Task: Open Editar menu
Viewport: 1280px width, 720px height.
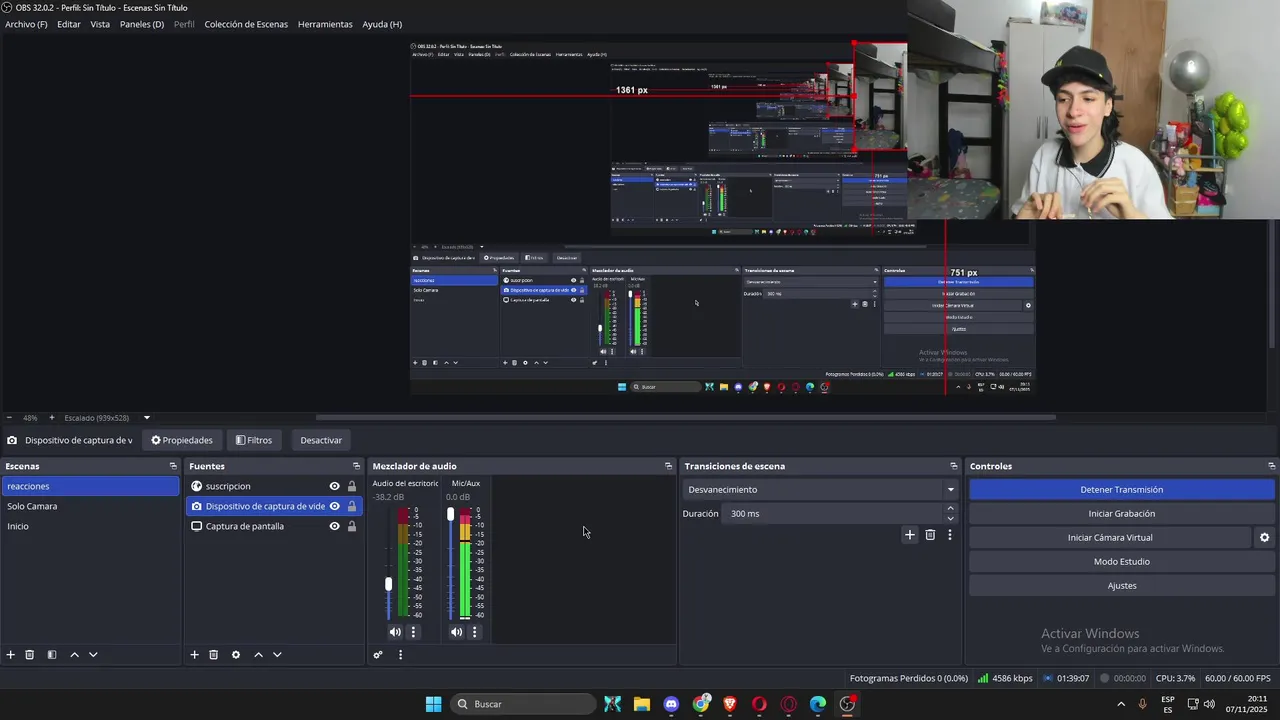Action: pyautogui.click(x=69, y=24)
